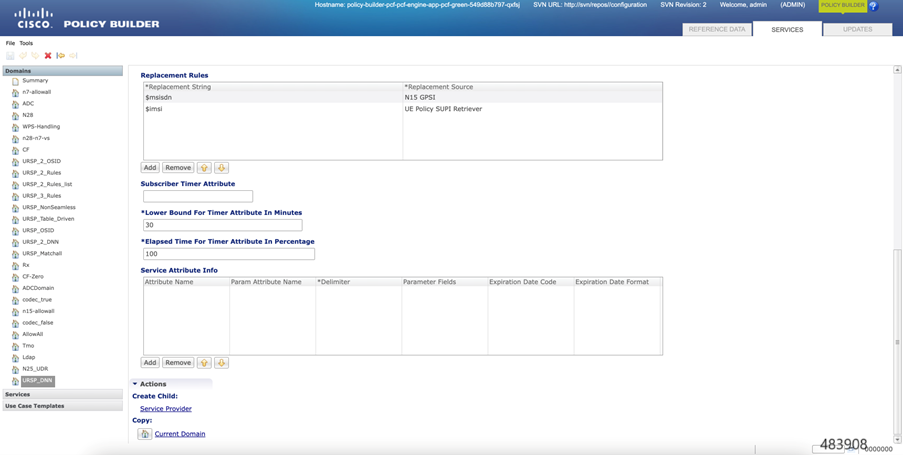The image size is (903, 455).
Task: Select the $imsi replacement string row
Action: pyautogui.click(x=273, y=109)
